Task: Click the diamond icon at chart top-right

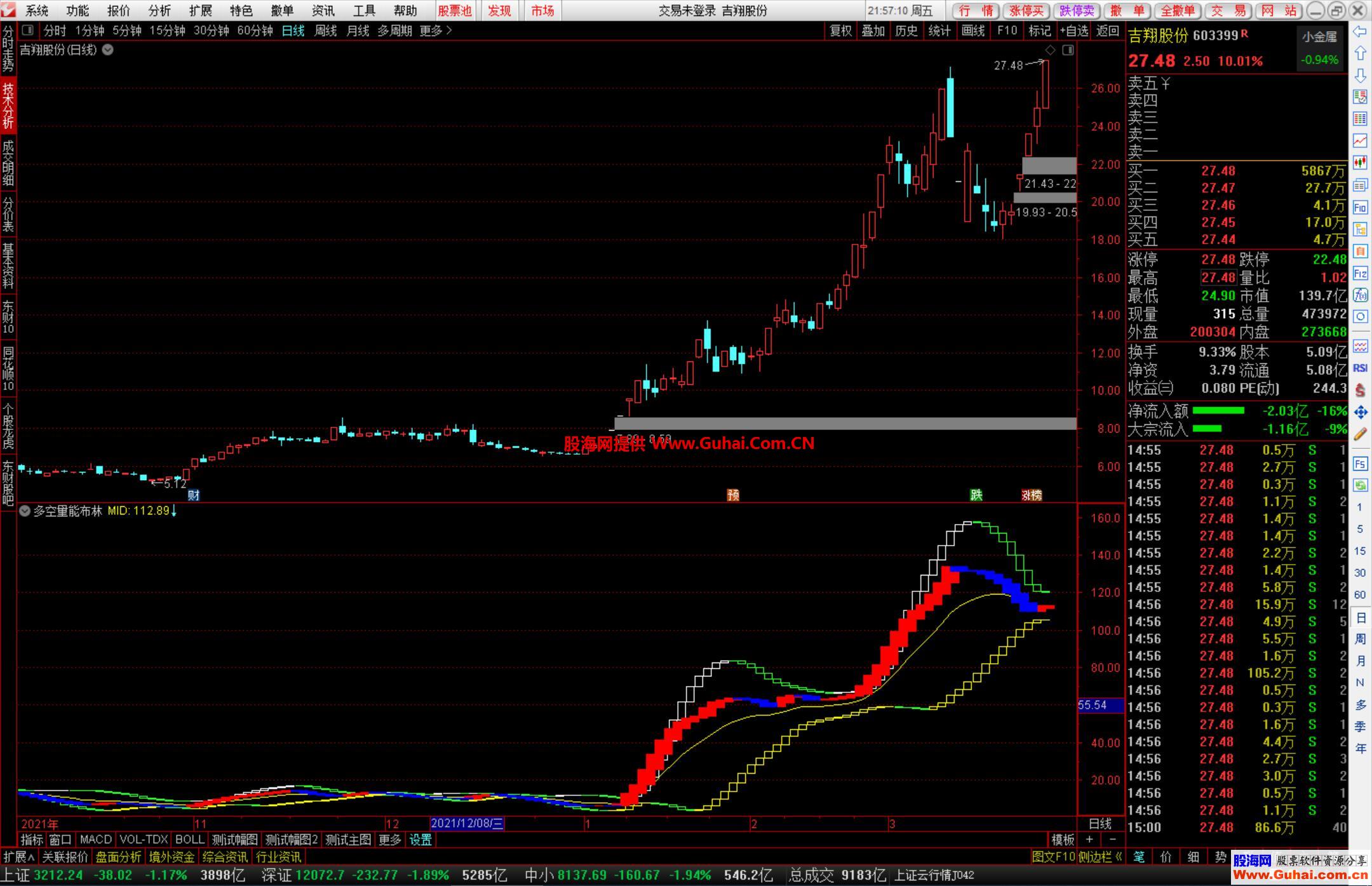Action: pos(1051,50)
